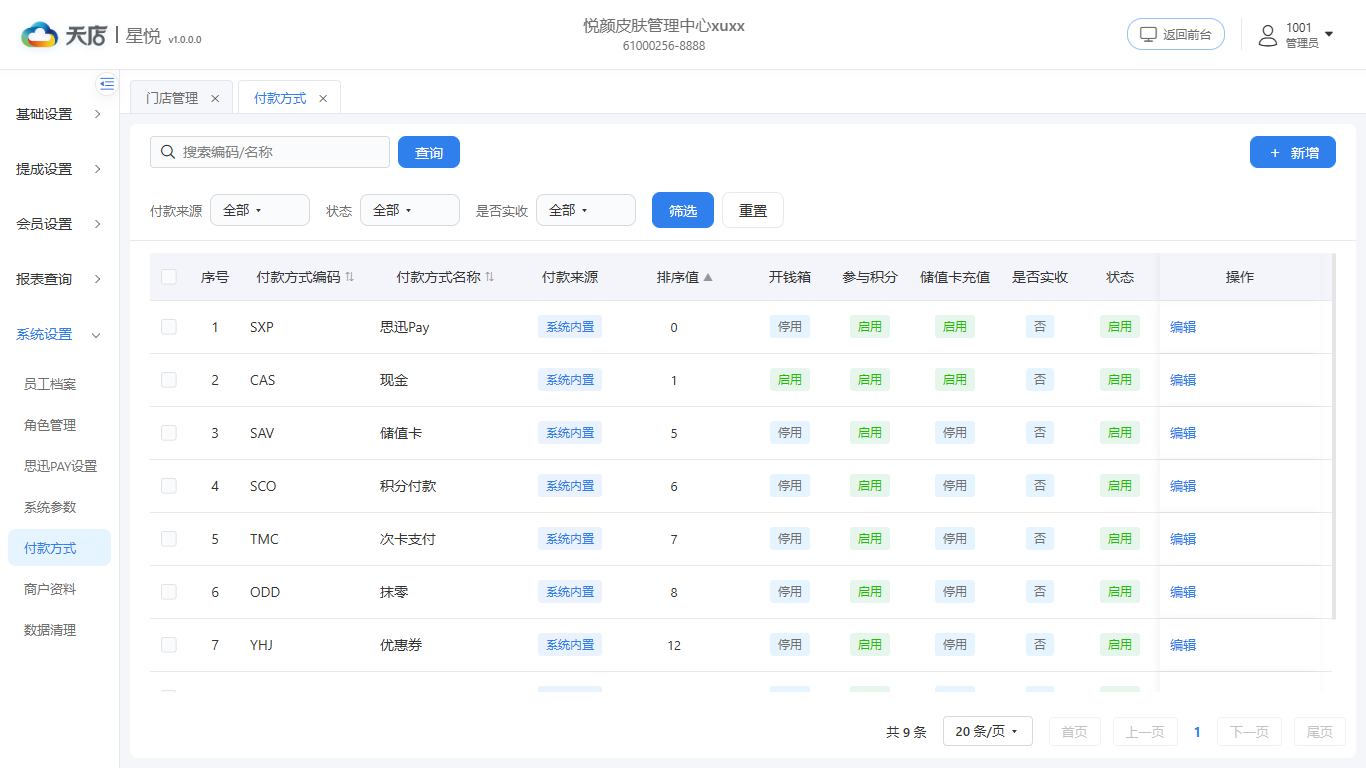Image resolution: width=1366 pixels, height=768 pixels.
Task: Apply filters with the 筛选 button
Action: pyautogui.click(x=683, y=210)
